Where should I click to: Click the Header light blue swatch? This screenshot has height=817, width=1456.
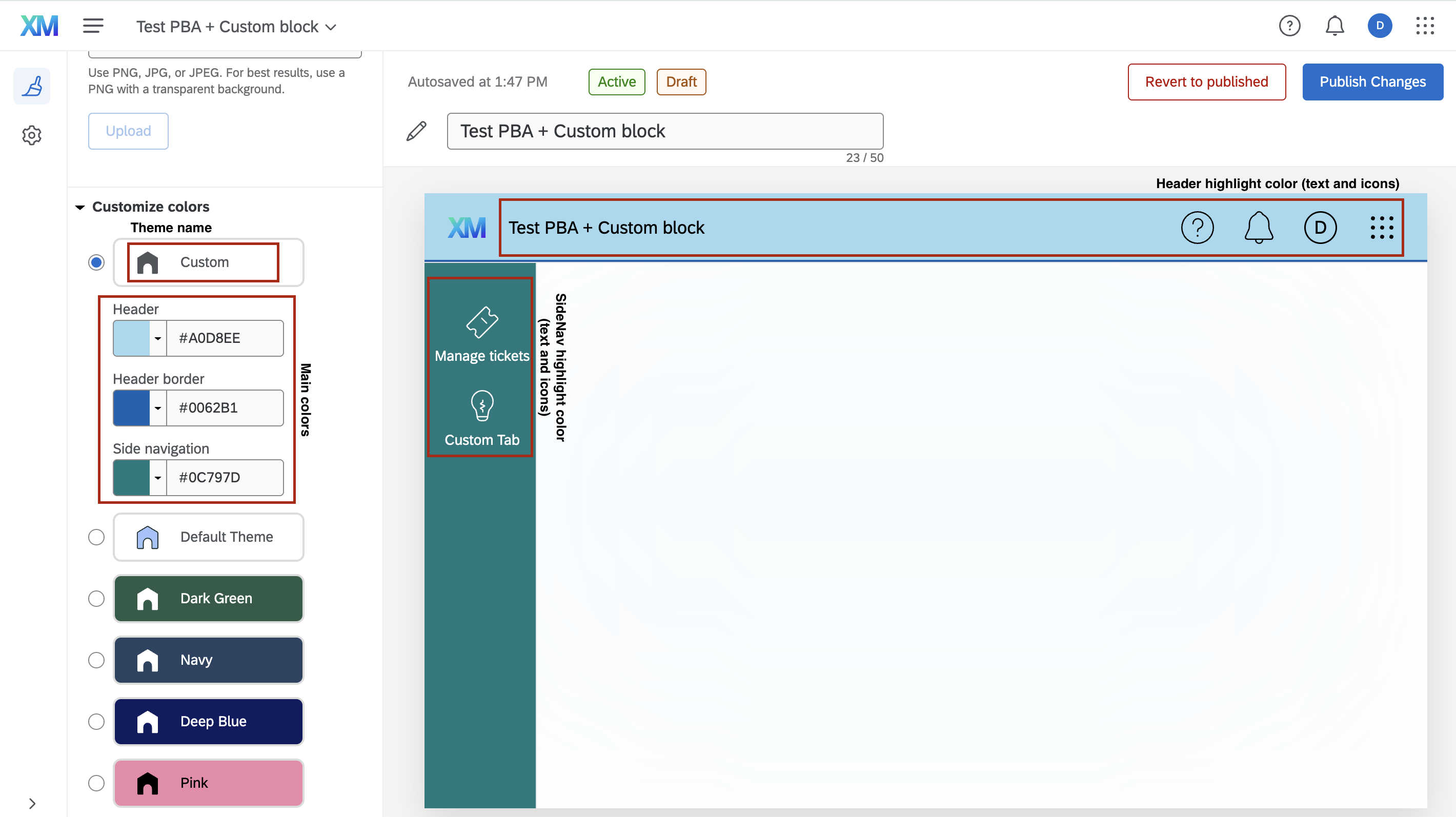(131, 338)
